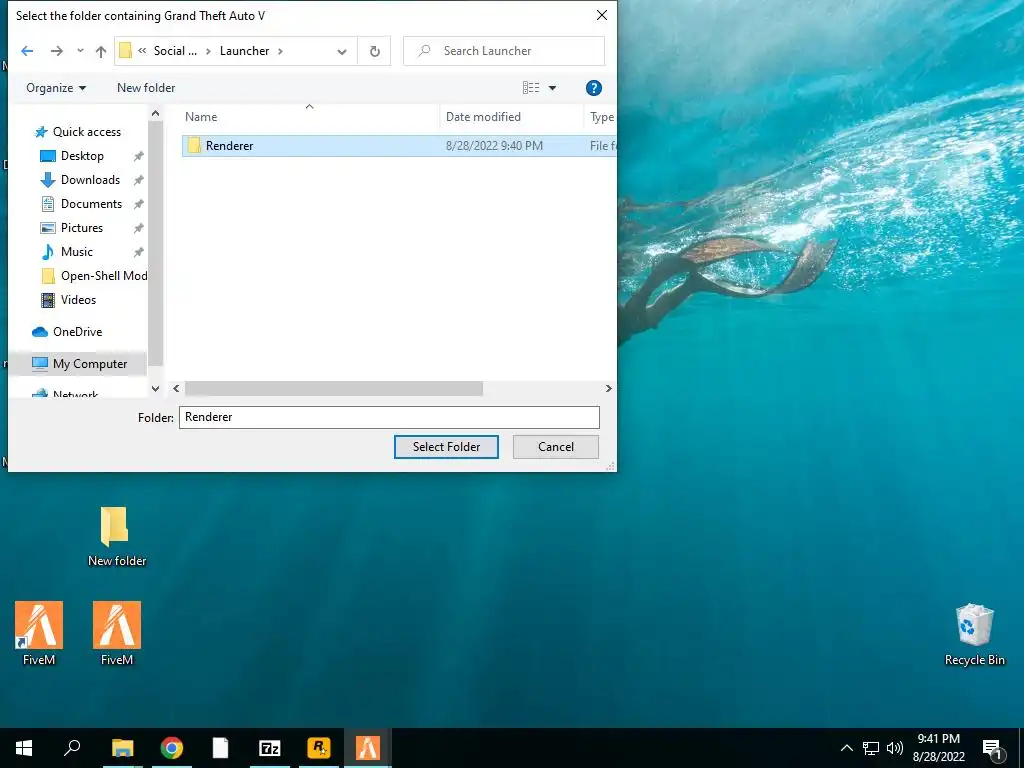This screenshot has width=1024, height=768.
Task: Select the Recycle Bin desktop icon
Action: click(974, 635)
